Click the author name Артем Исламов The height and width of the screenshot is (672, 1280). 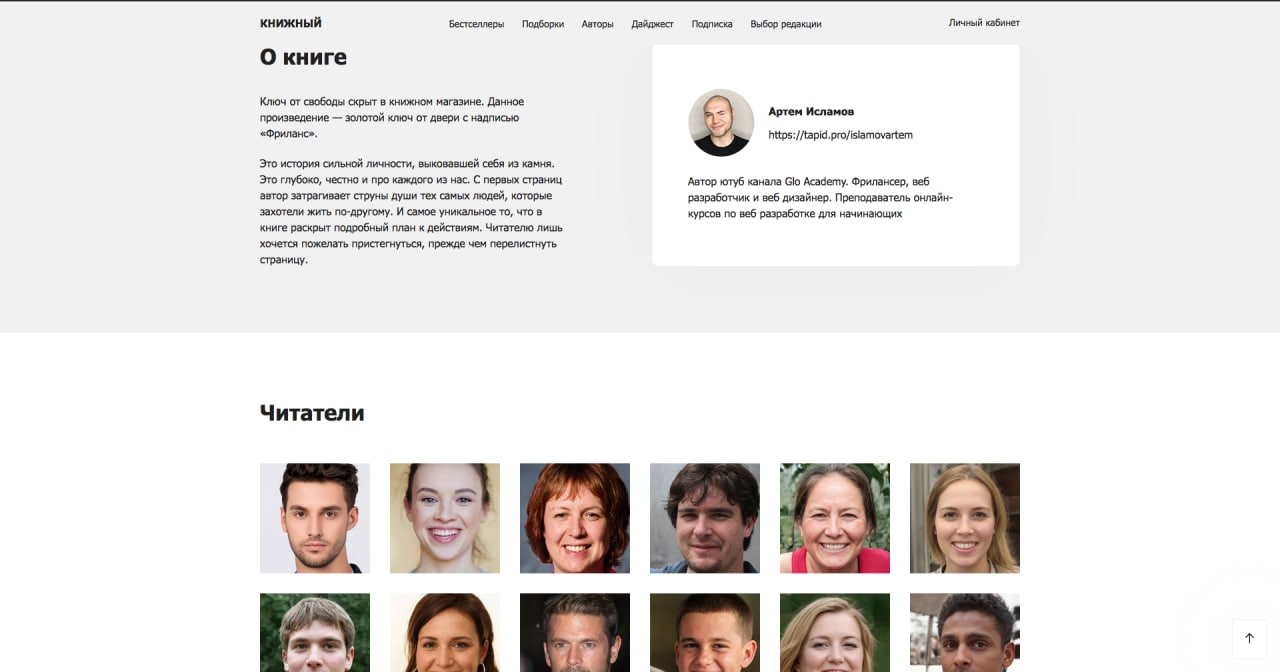tap(811, 112)
